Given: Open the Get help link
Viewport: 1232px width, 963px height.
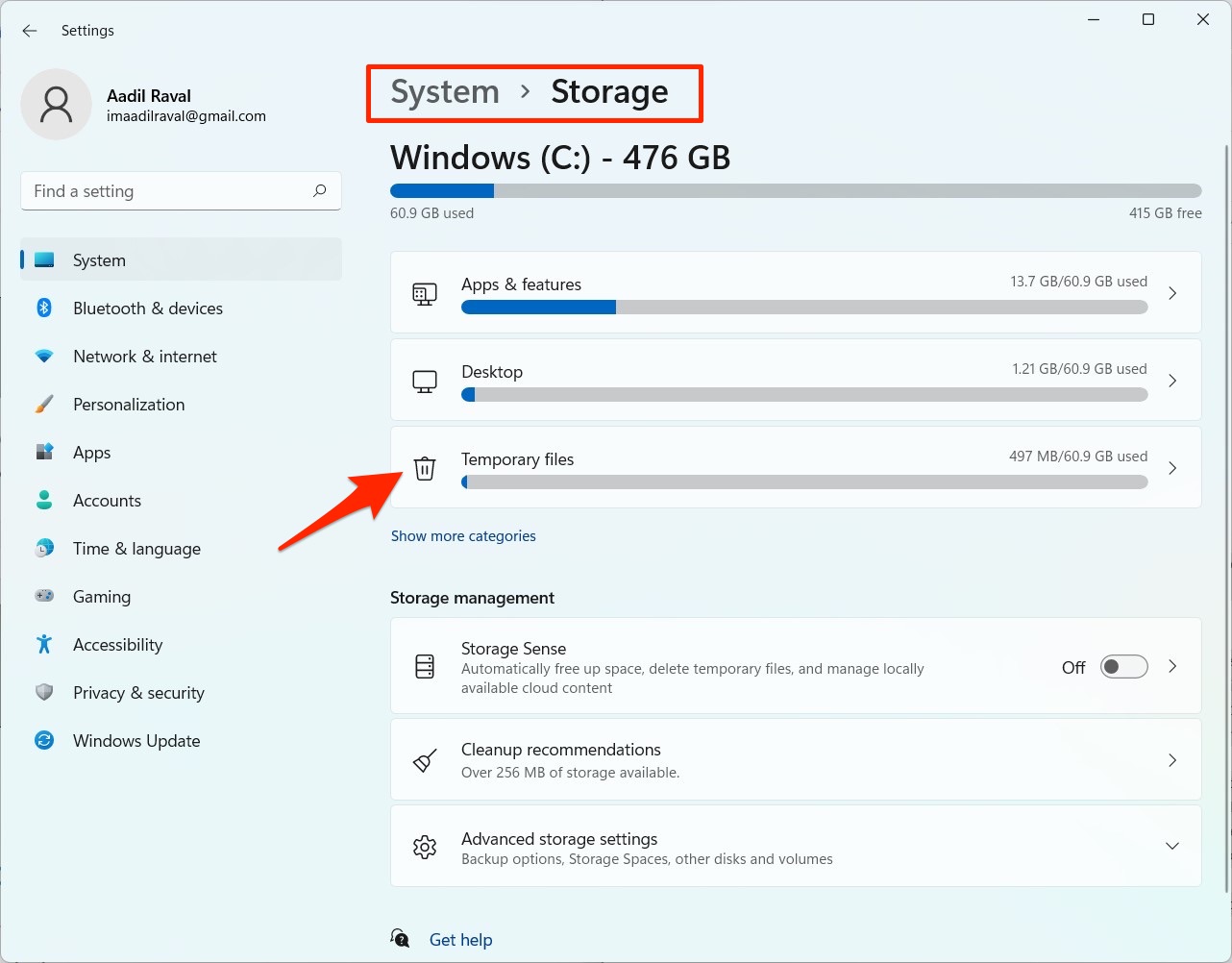Looking at the screenshot, I should pyautogui.click(x=460, y=940).
